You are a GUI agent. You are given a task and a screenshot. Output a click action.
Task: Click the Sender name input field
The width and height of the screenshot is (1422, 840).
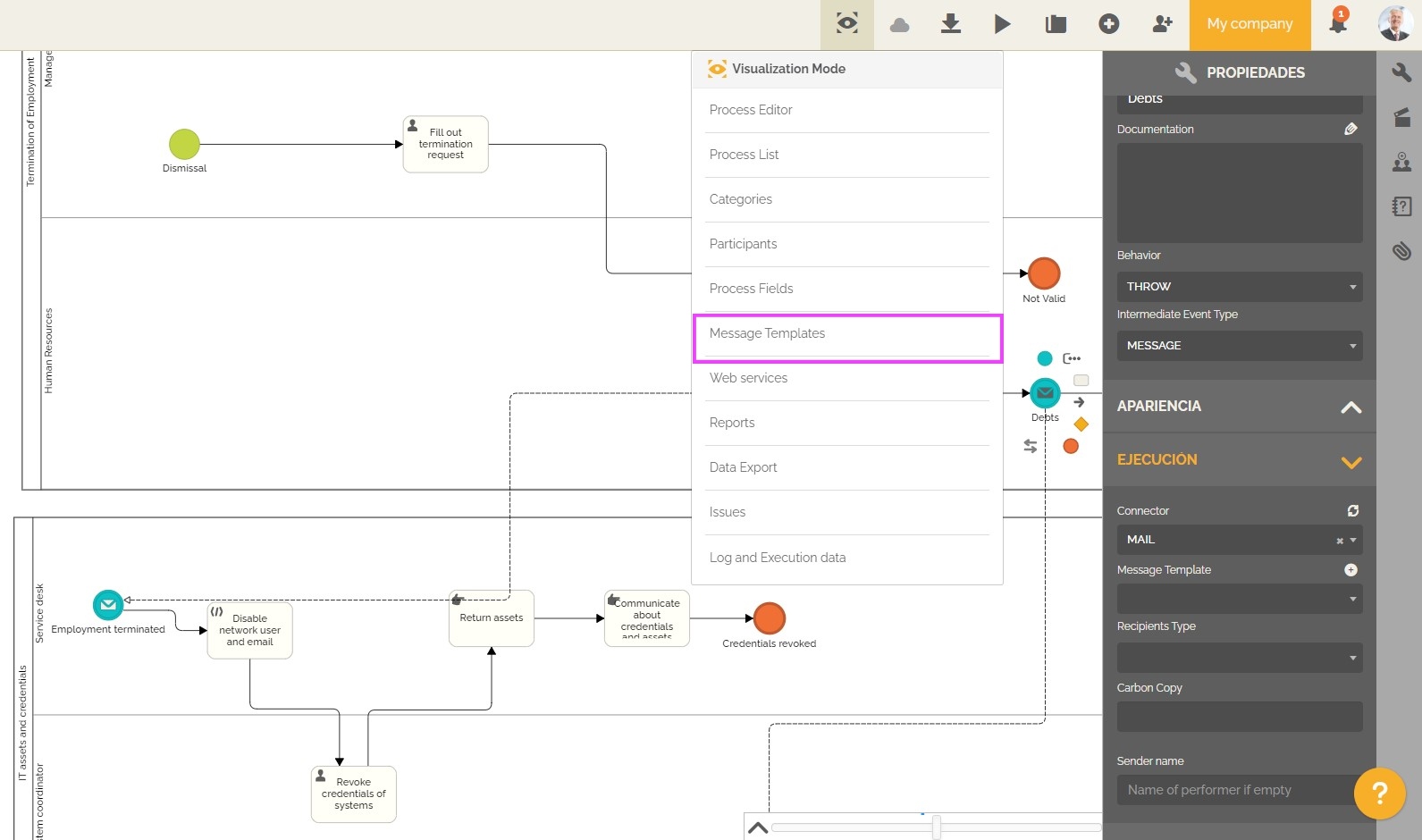[x=1239, y=789]
